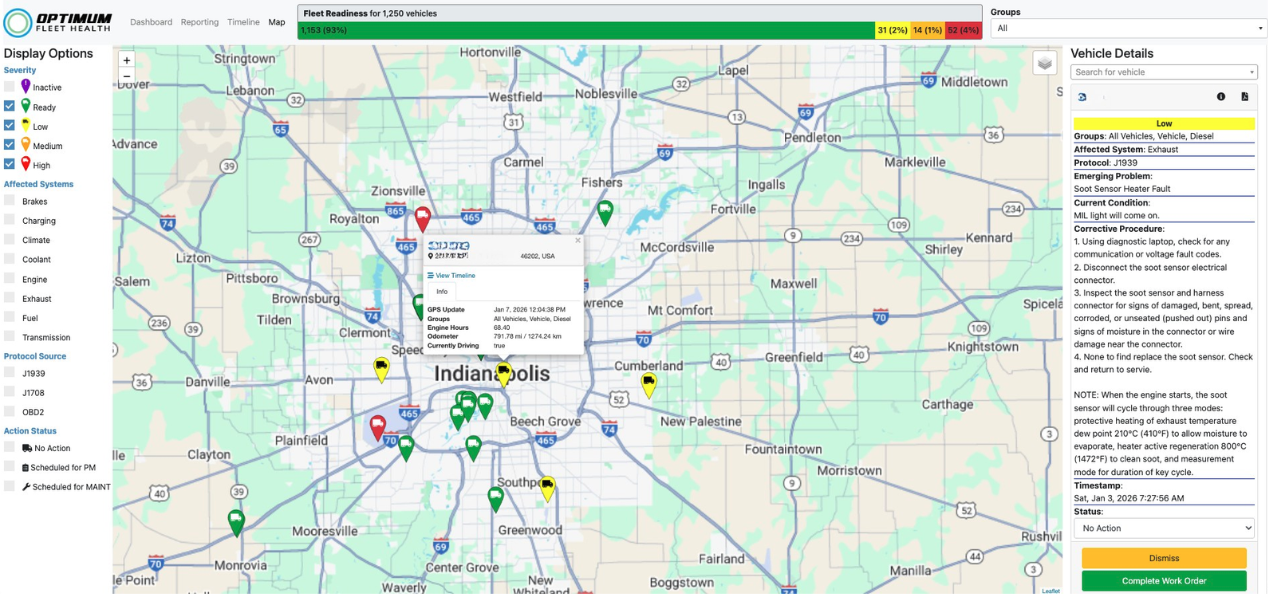Open the info circle icon above vehicle severity
This screenshot has height=607, width=1268.
[1221, 96]
